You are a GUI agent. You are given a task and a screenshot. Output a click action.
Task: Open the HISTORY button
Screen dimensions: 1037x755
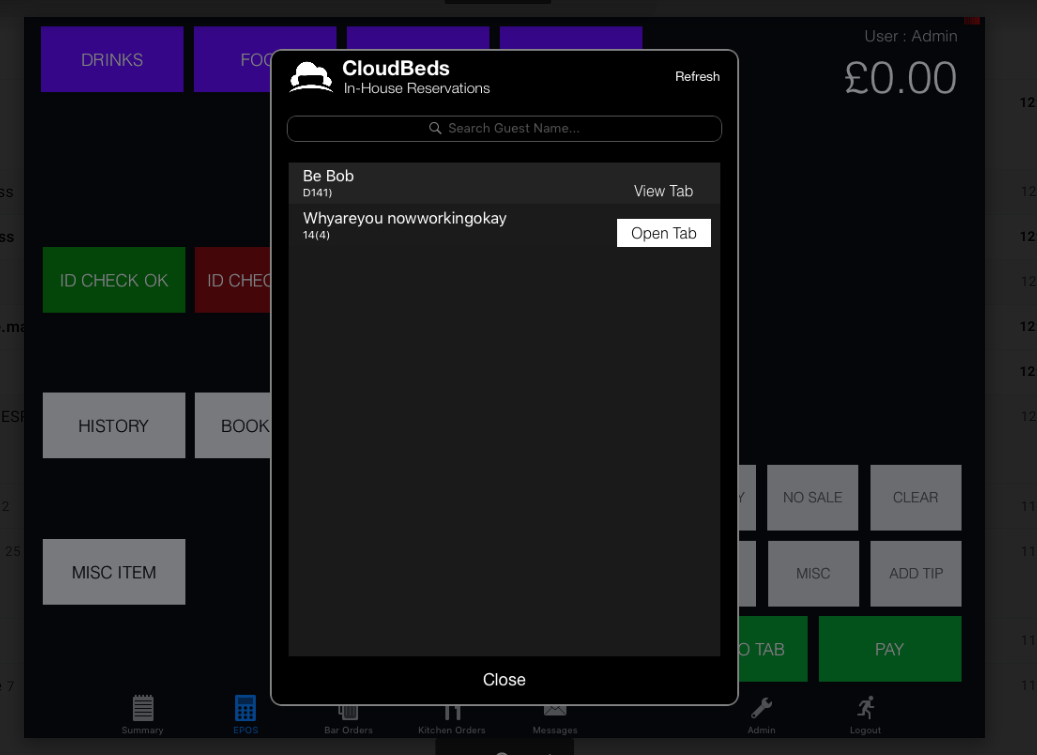(x=113, y=426)
